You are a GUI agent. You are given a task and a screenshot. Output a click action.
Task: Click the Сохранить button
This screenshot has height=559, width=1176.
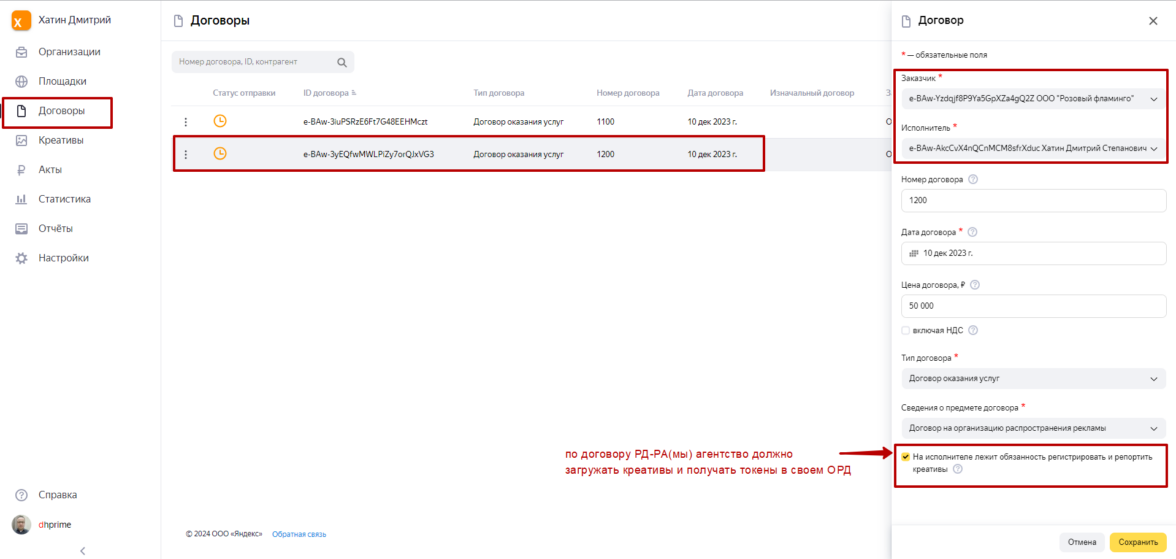coord(1137,542)
